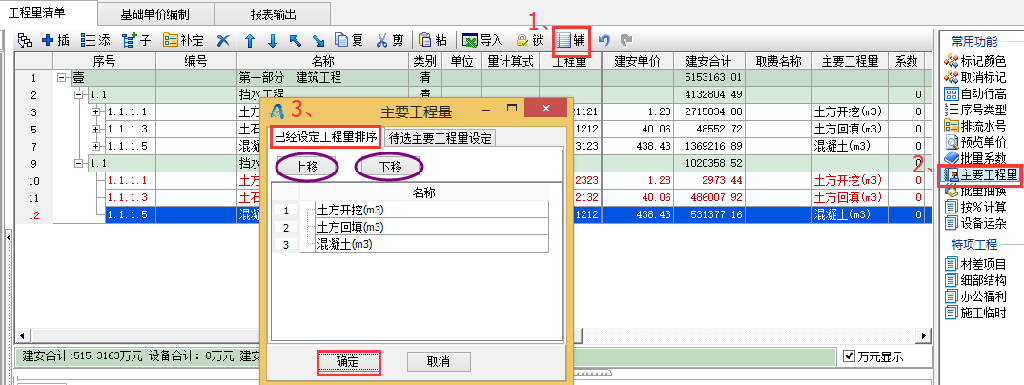This screenshot has width=1024, height=385.
Task: Open 材差项目 special item
Action: tap(976, 264)
